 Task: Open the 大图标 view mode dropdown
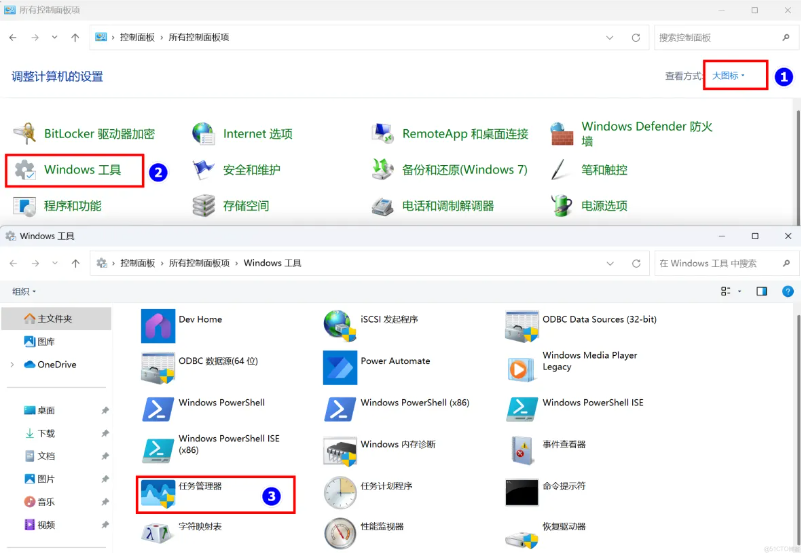[x=728, y=76]
